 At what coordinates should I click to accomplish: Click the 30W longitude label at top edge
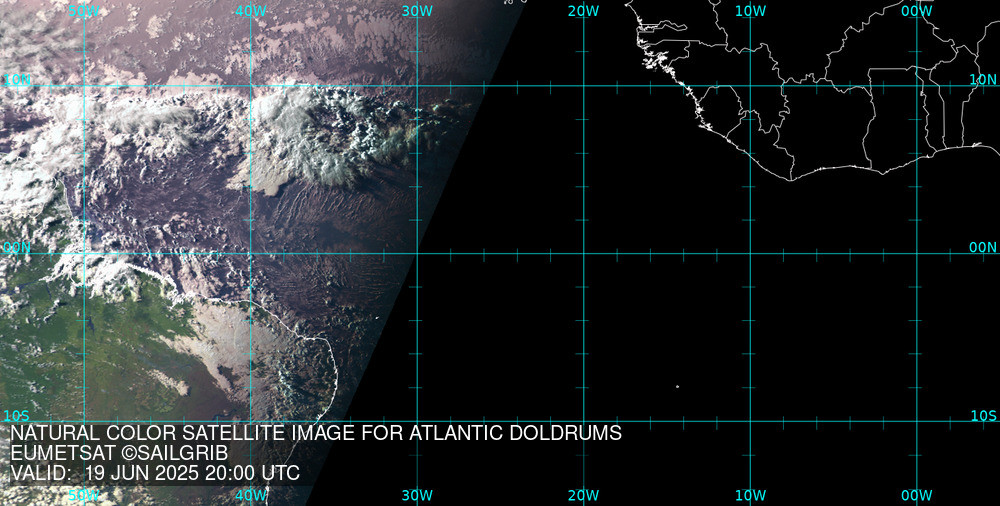[418, 11]
